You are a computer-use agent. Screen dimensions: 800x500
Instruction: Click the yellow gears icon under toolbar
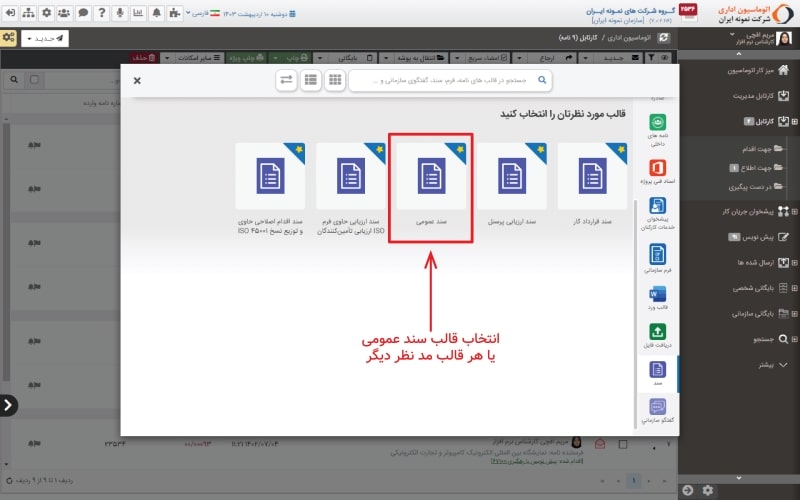pyautogui.click(x=9, y=38)
